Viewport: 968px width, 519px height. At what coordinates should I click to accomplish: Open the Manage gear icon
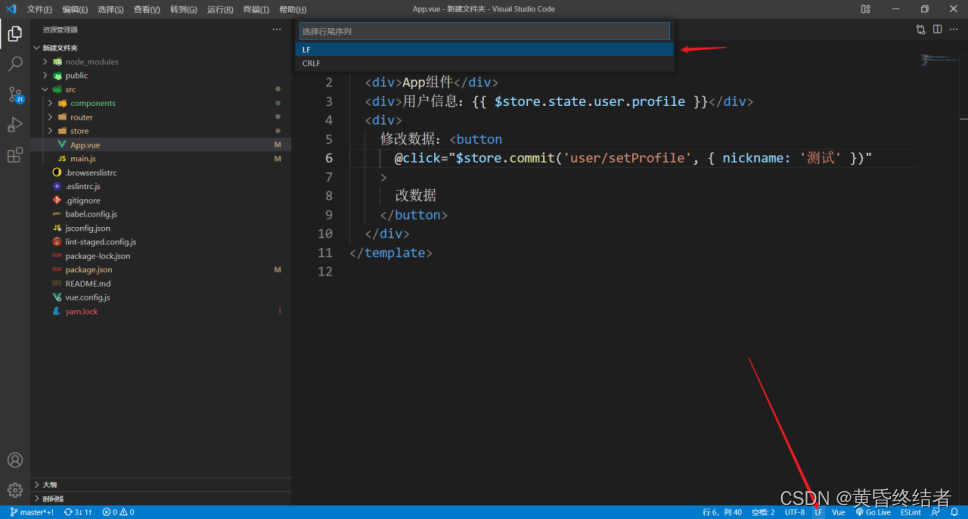15,490
